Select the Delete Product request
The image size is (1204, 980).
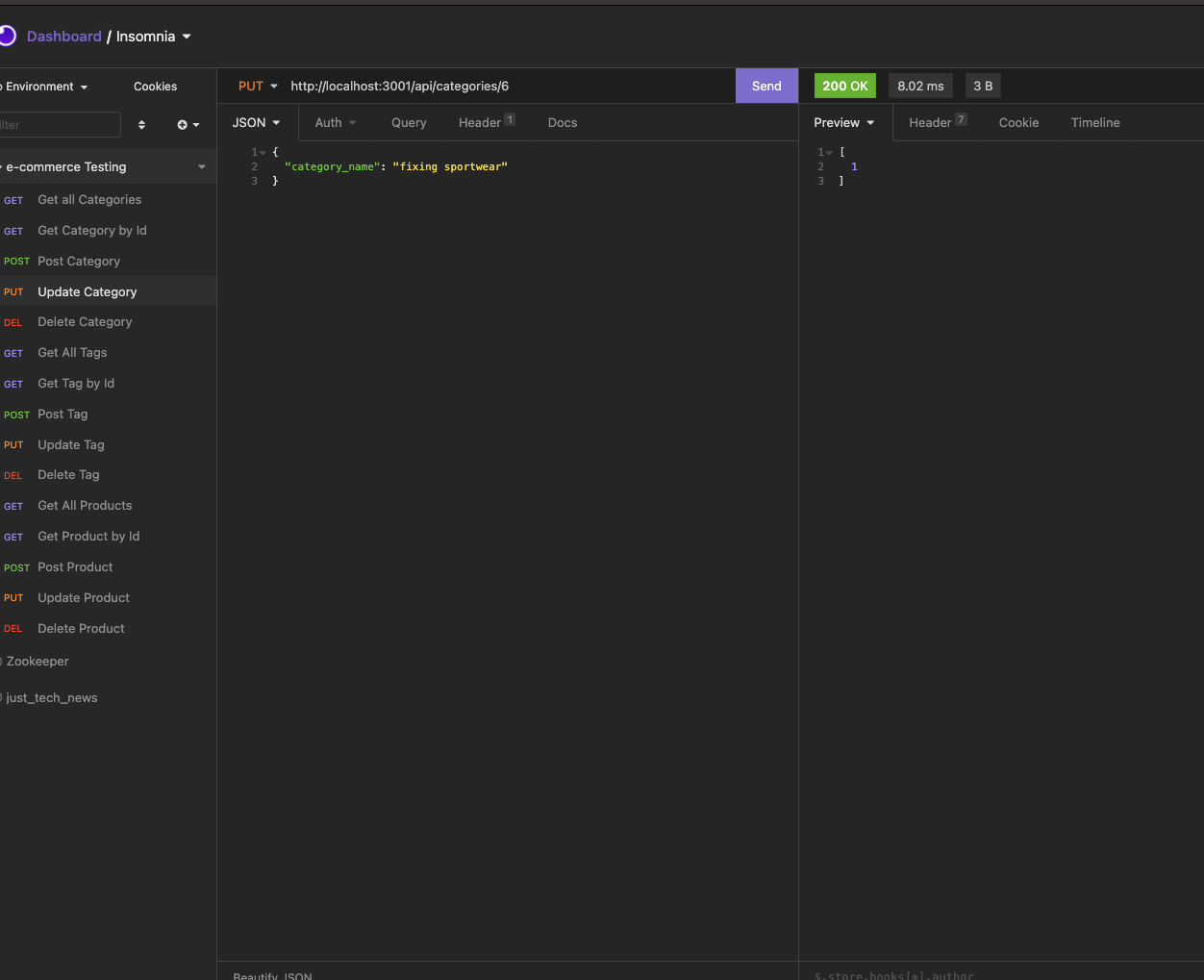[108, 629]
